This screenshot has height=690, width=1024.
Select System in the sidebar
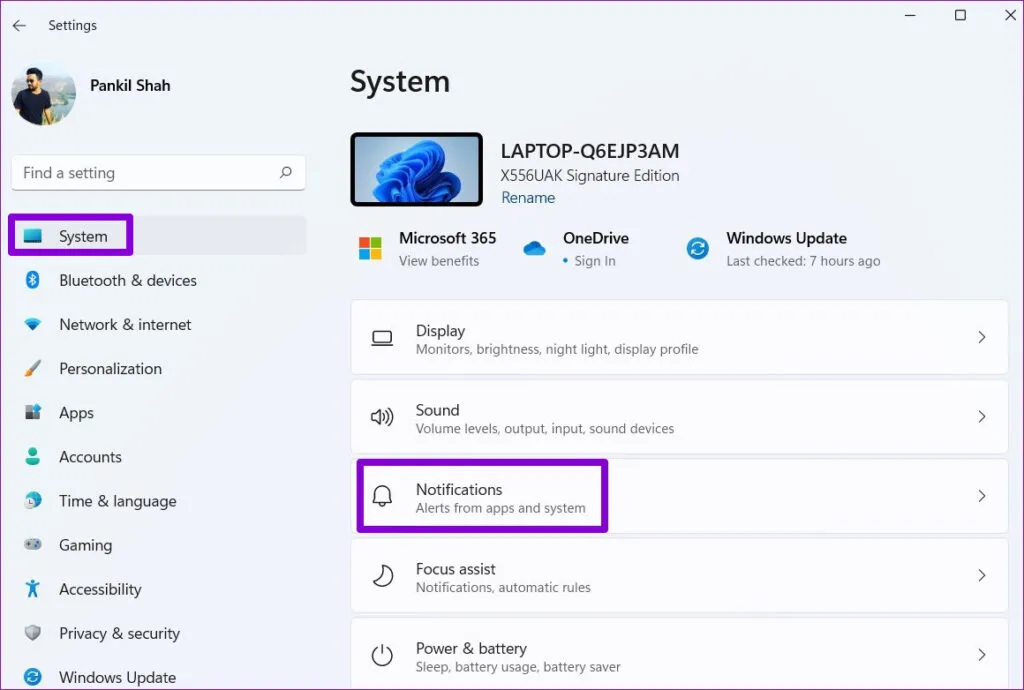pos(82,237)
